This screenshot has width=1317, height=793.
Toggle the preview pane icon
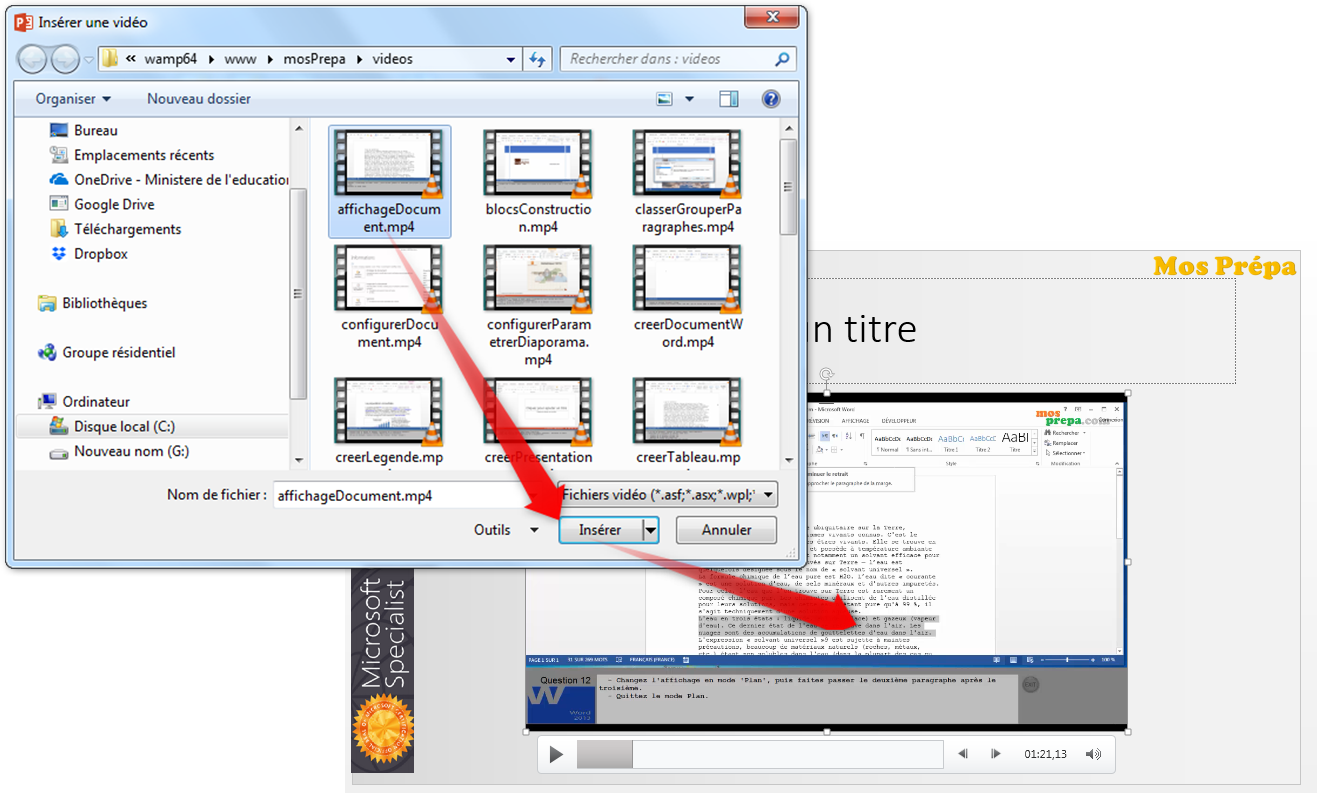729,99
